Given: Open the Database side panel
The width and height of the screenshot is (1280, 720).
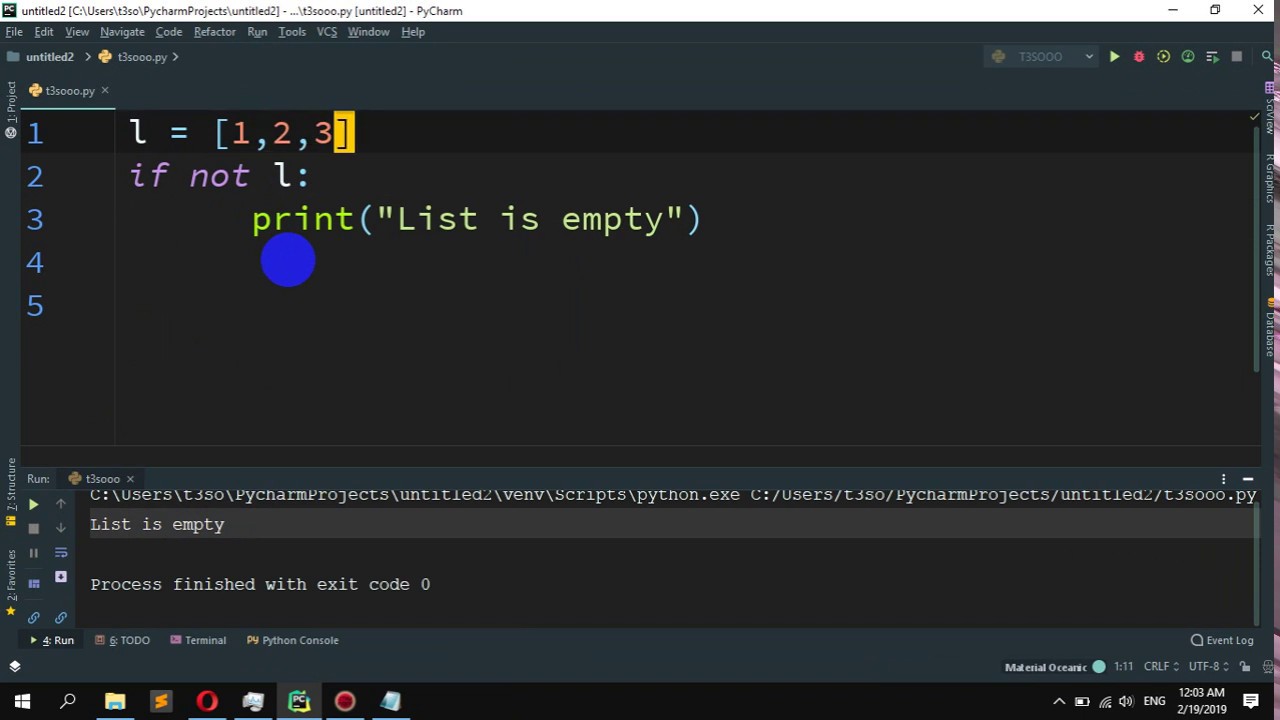Looking at the screenshot, I should (1270, 328).
